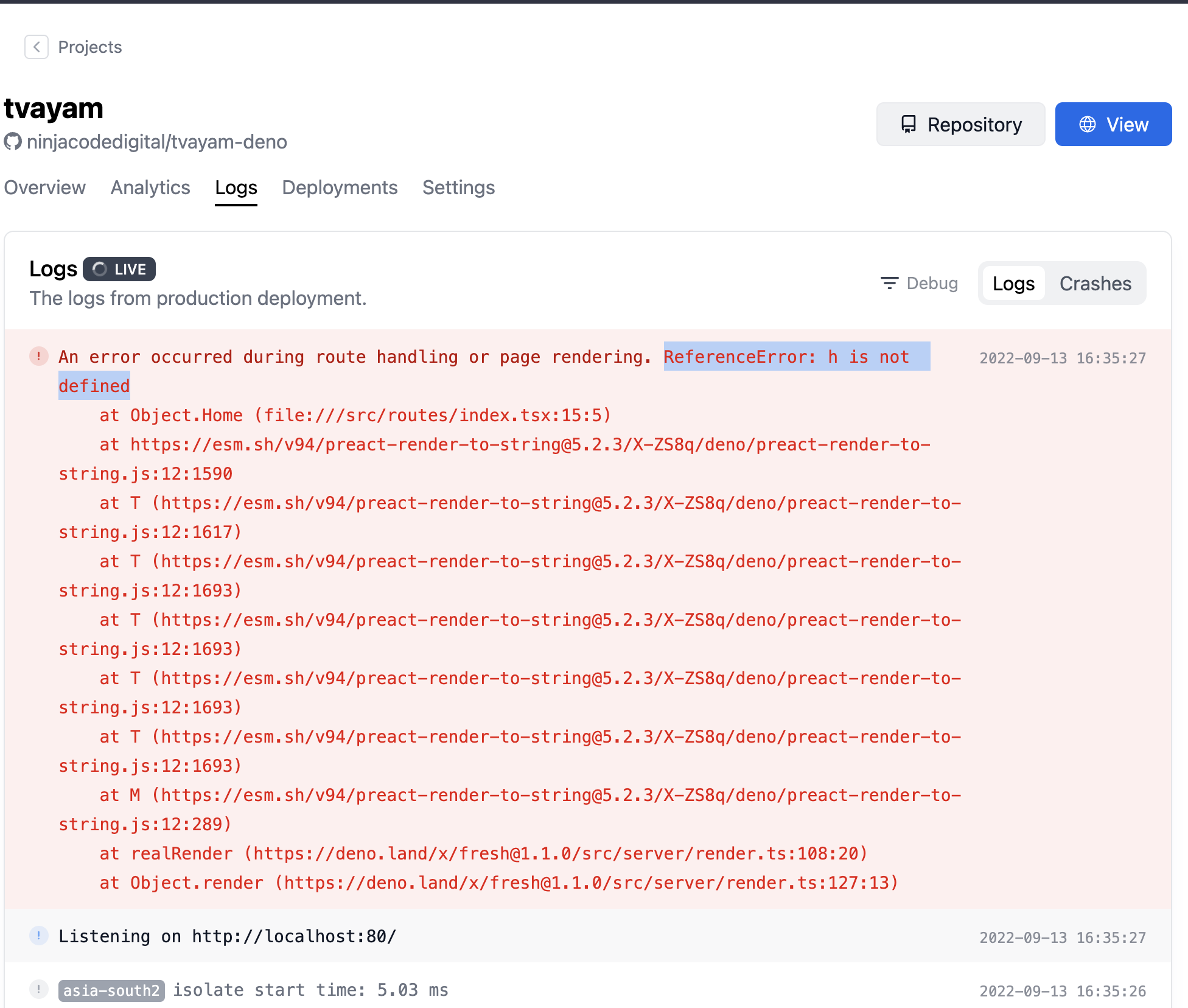Viewport: 1188px width, 1008px height.
Task: Click the asia-south2 region badge
Action: [111, 990]
